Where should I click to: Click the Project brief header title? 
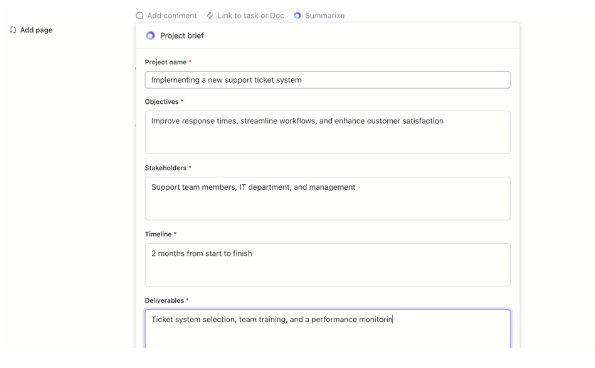tap(182, 36)
